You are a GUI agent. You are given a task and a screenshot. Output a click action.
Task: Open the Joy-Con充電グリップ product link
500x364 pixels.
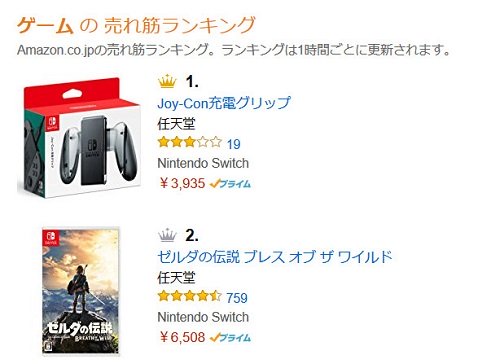point(224,103)
